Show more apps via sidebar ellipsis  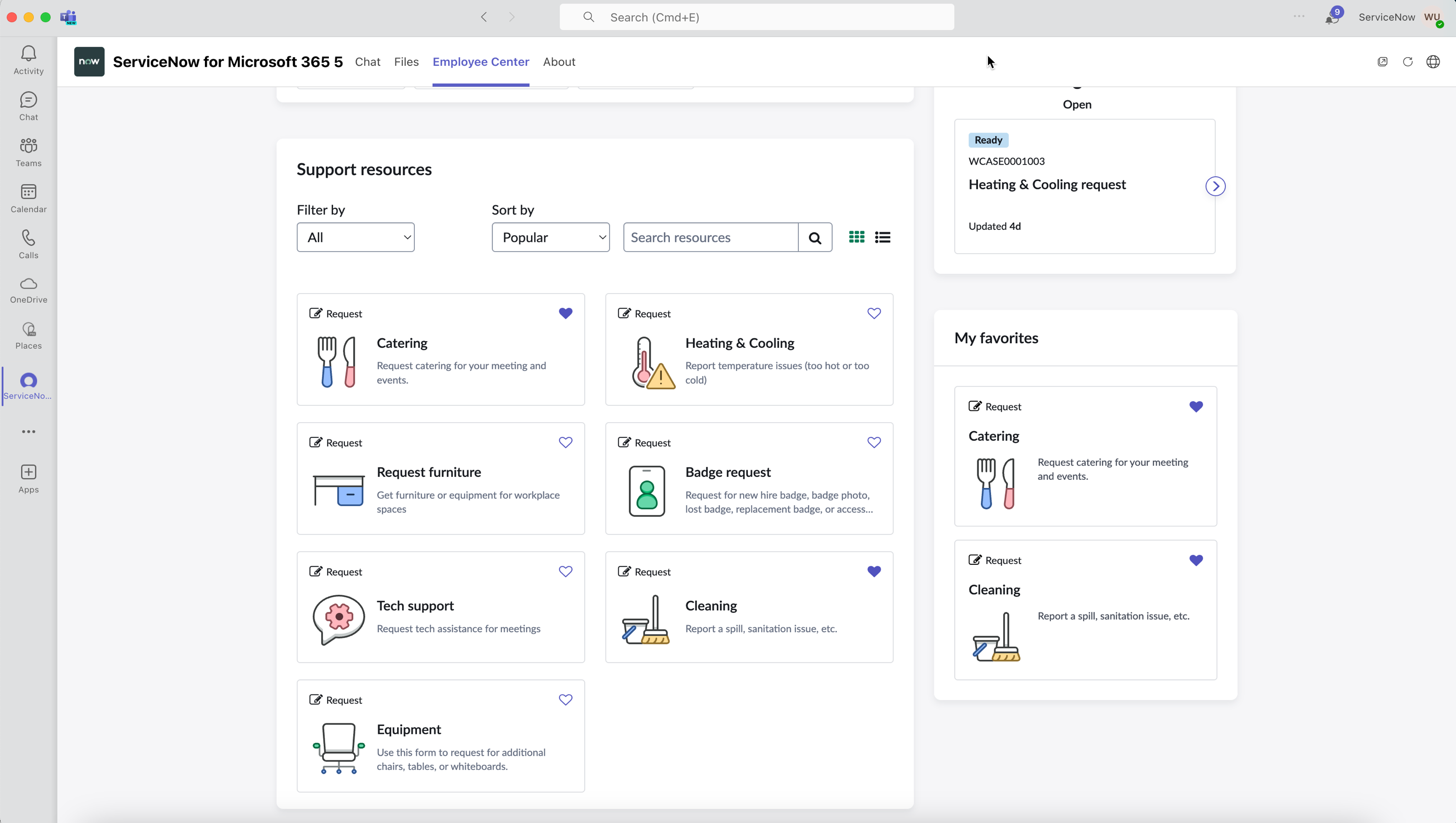(28, 432)
